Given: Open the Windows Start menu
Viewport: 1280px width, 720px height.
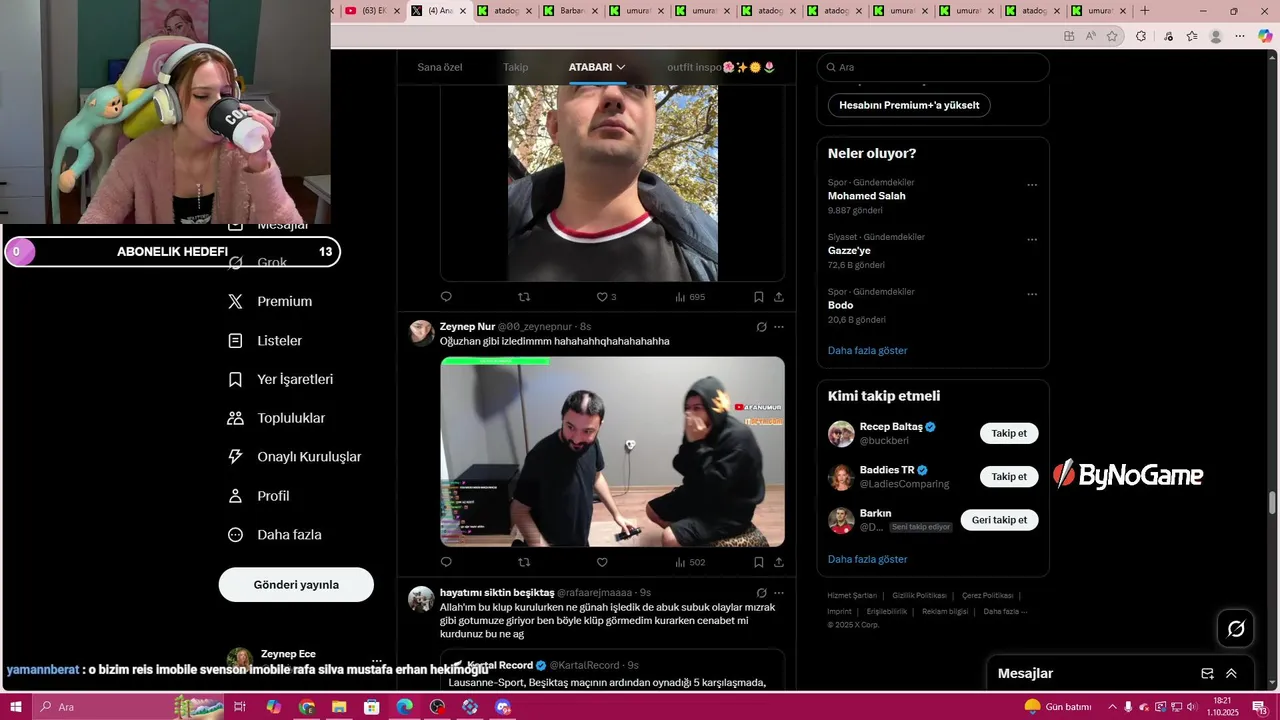Looking at the screenshot, I should [x=16, y=707].
